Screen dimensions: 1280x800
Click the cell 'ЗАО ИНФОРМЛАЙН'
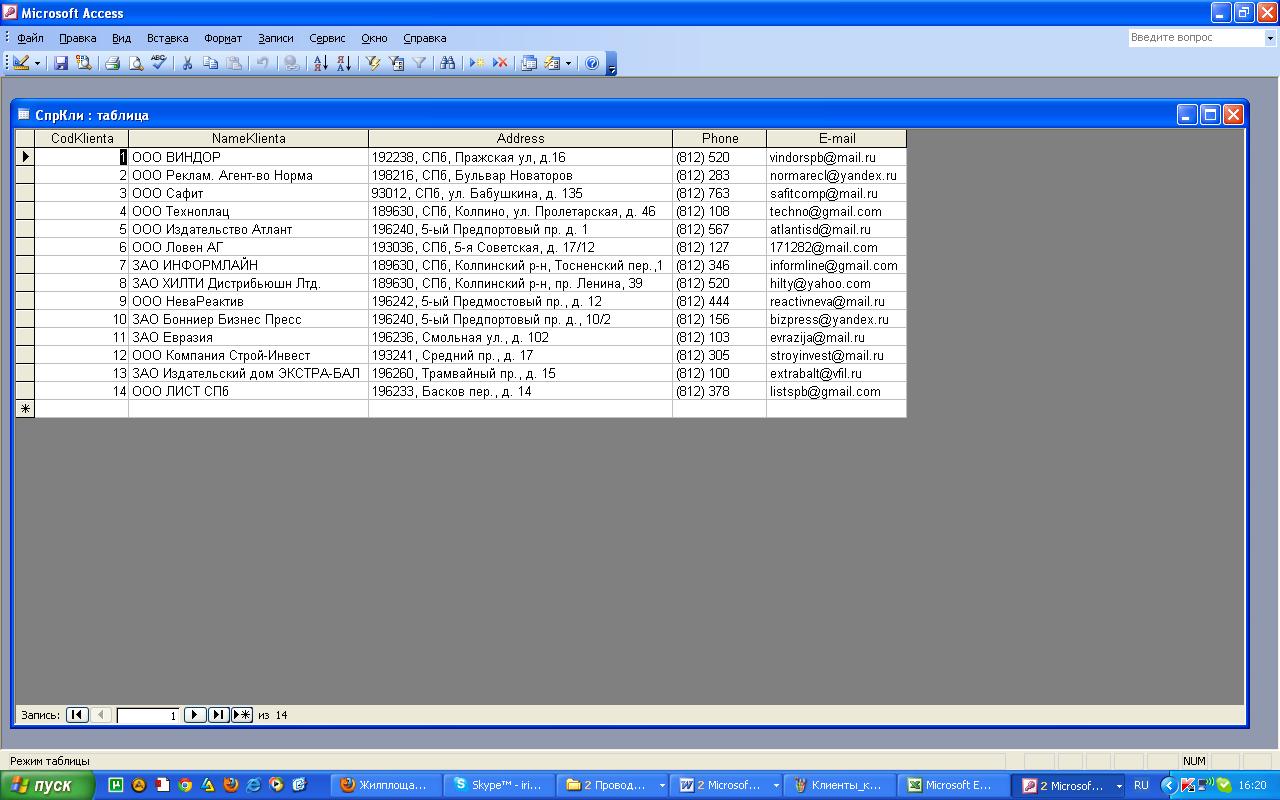249,265
